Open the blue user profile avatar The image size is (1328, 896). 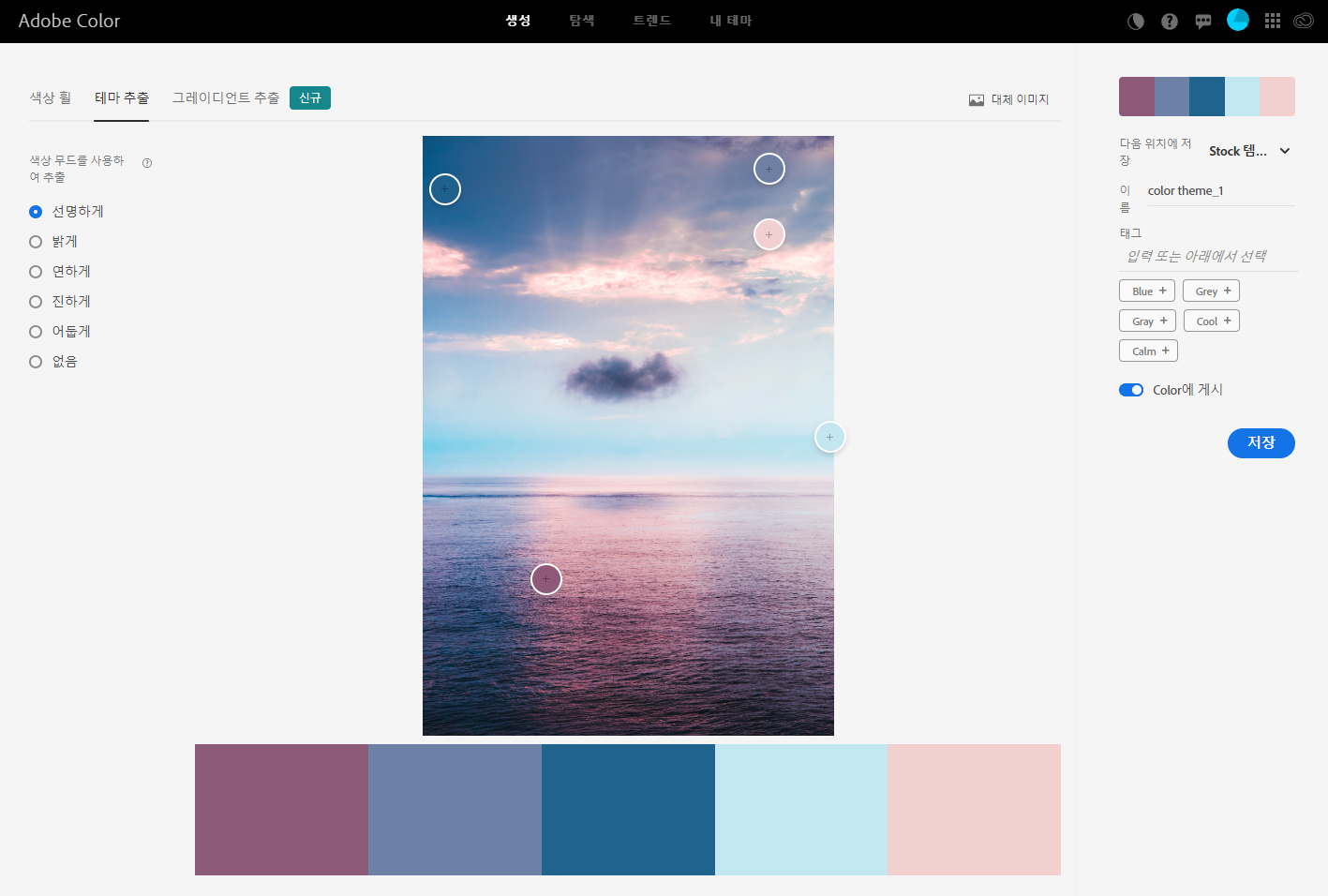click(x=1238, y=21)
